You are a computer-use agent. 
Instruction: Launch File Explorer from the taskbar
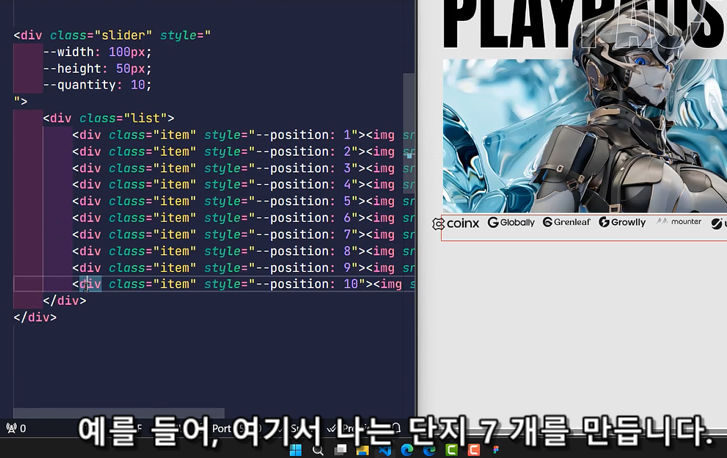(x=363, y=450)
